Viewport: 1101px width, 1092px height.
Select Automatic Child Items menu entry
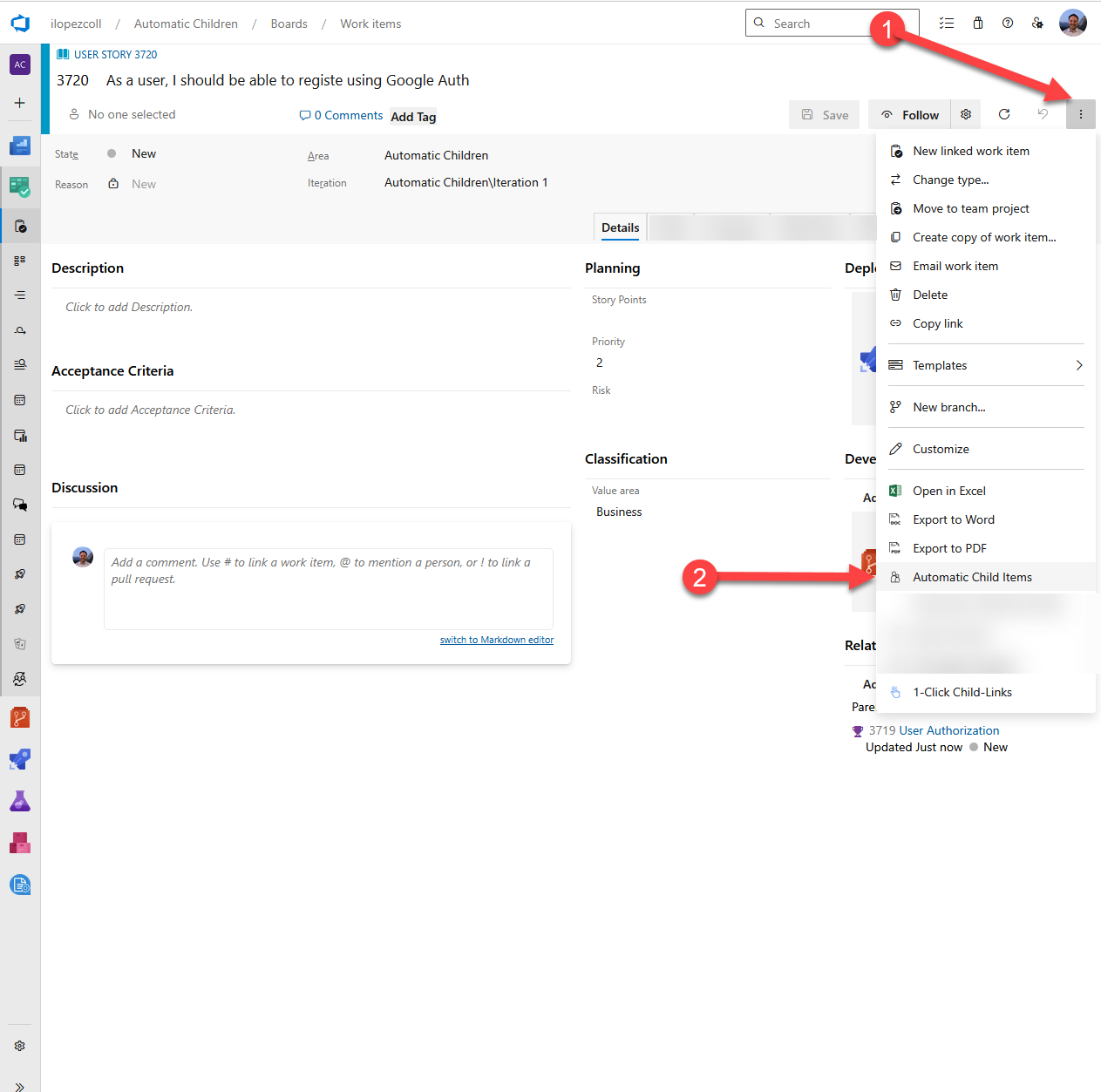click(972, 577)
